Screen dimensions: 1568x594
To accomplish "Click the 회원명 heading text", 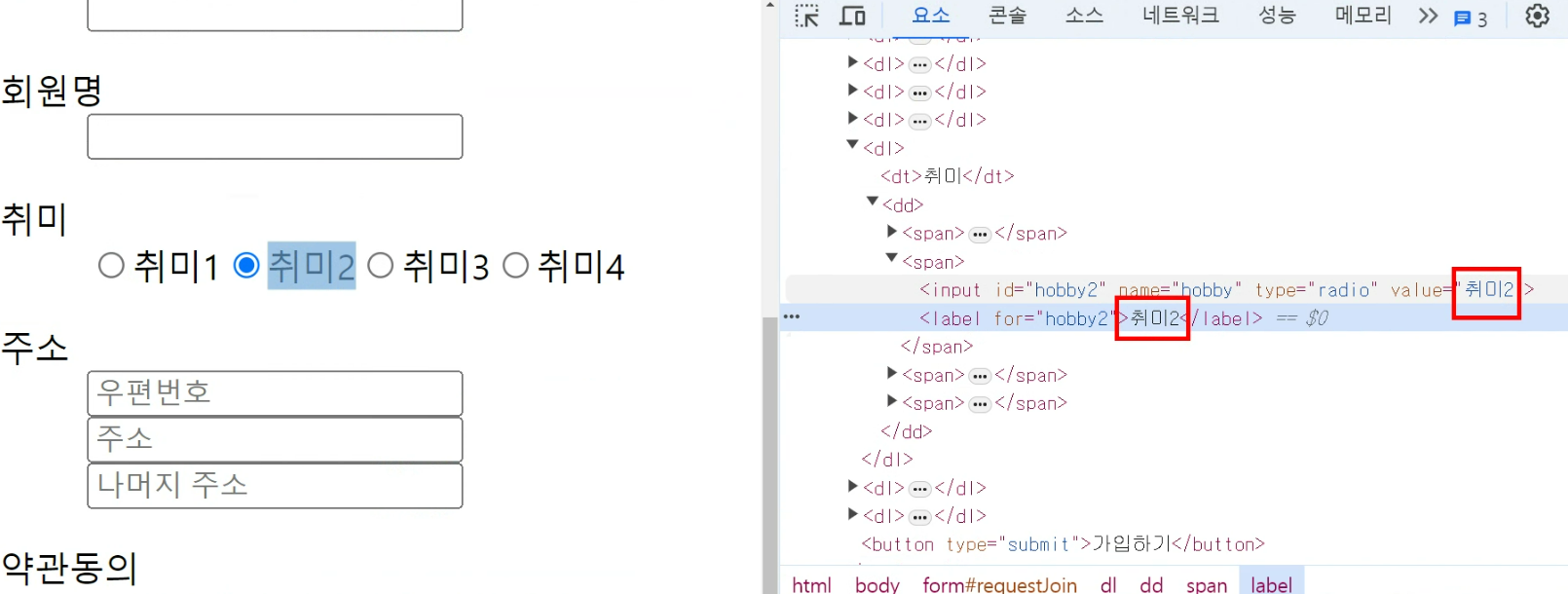I will coord(52,91).
